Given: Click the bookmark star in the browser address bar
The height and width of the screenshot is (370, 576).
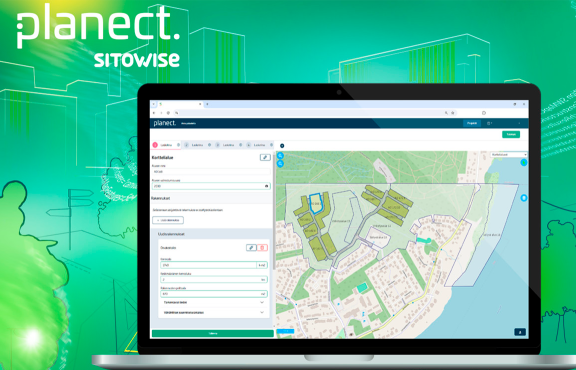Looking at the screenshot, I should [x=453, y=113].
